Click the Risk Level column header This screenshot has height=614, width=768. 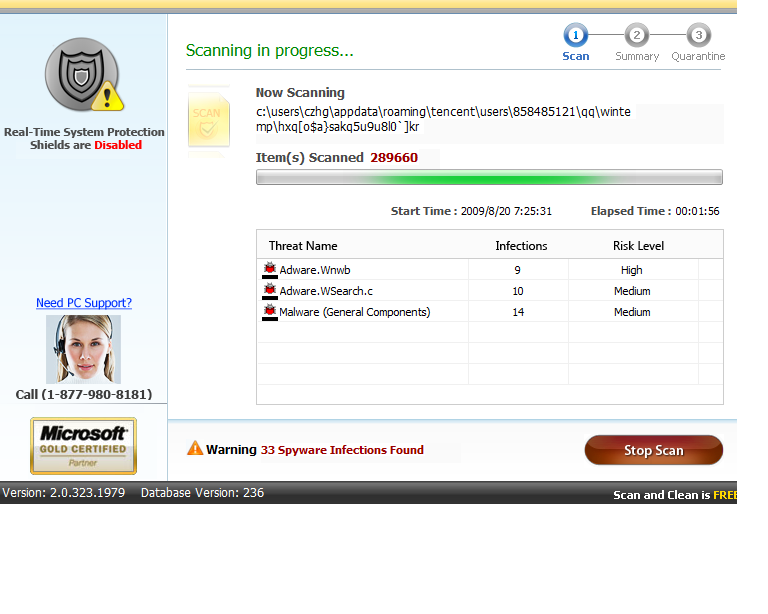638,246
